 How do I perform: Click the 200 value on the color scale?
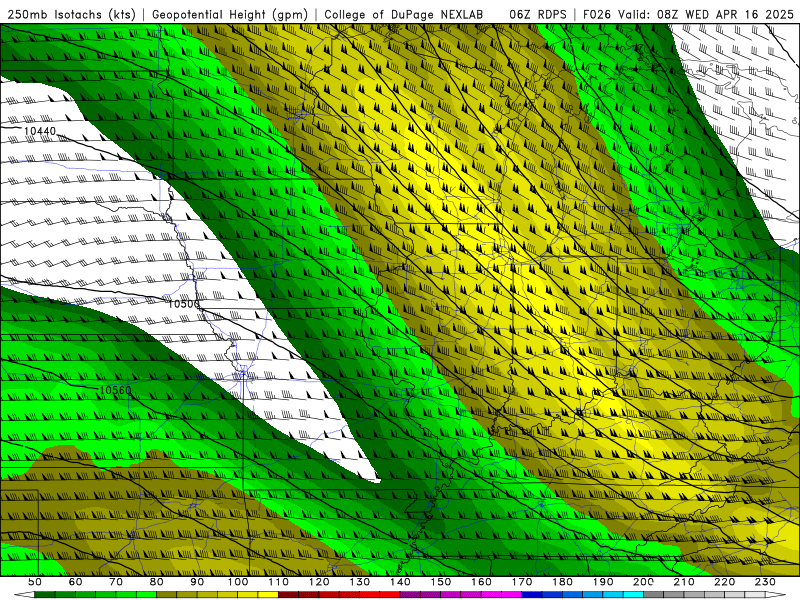click(643, 582)
